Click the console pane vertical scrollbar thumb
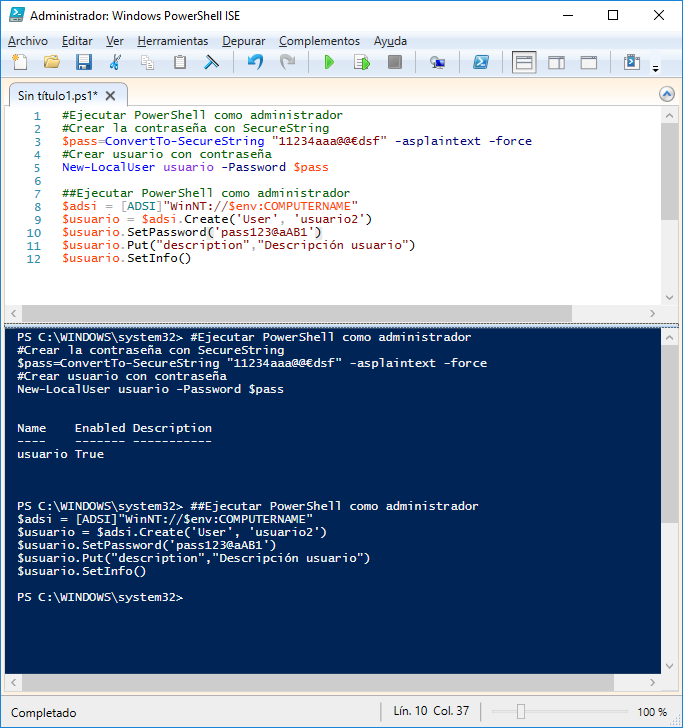 (669, 434)
